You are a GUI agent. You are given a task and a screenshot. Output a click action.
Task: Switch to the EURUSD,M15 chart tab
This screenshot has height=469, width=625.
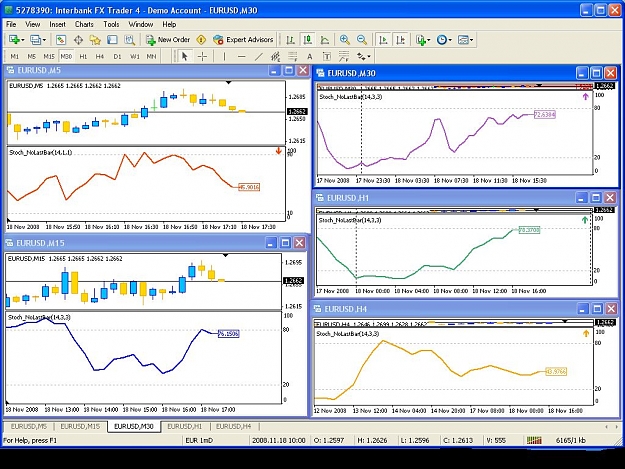80,426
